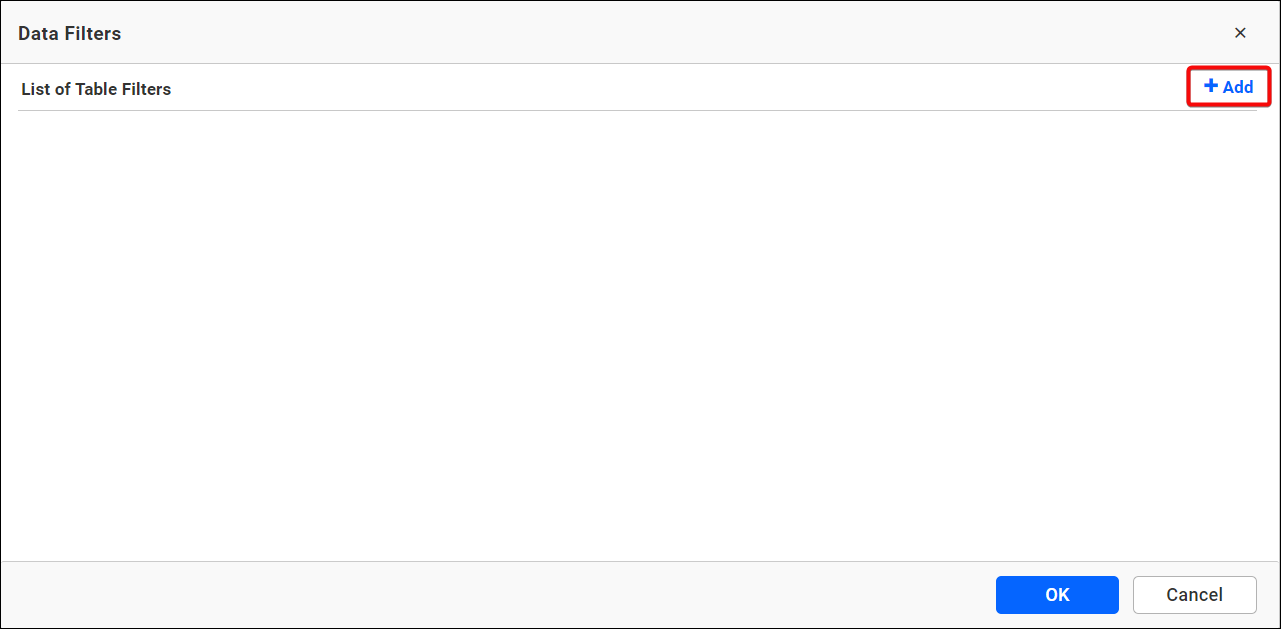
Task: Add a new table filter
Action: coord(1229,87)
